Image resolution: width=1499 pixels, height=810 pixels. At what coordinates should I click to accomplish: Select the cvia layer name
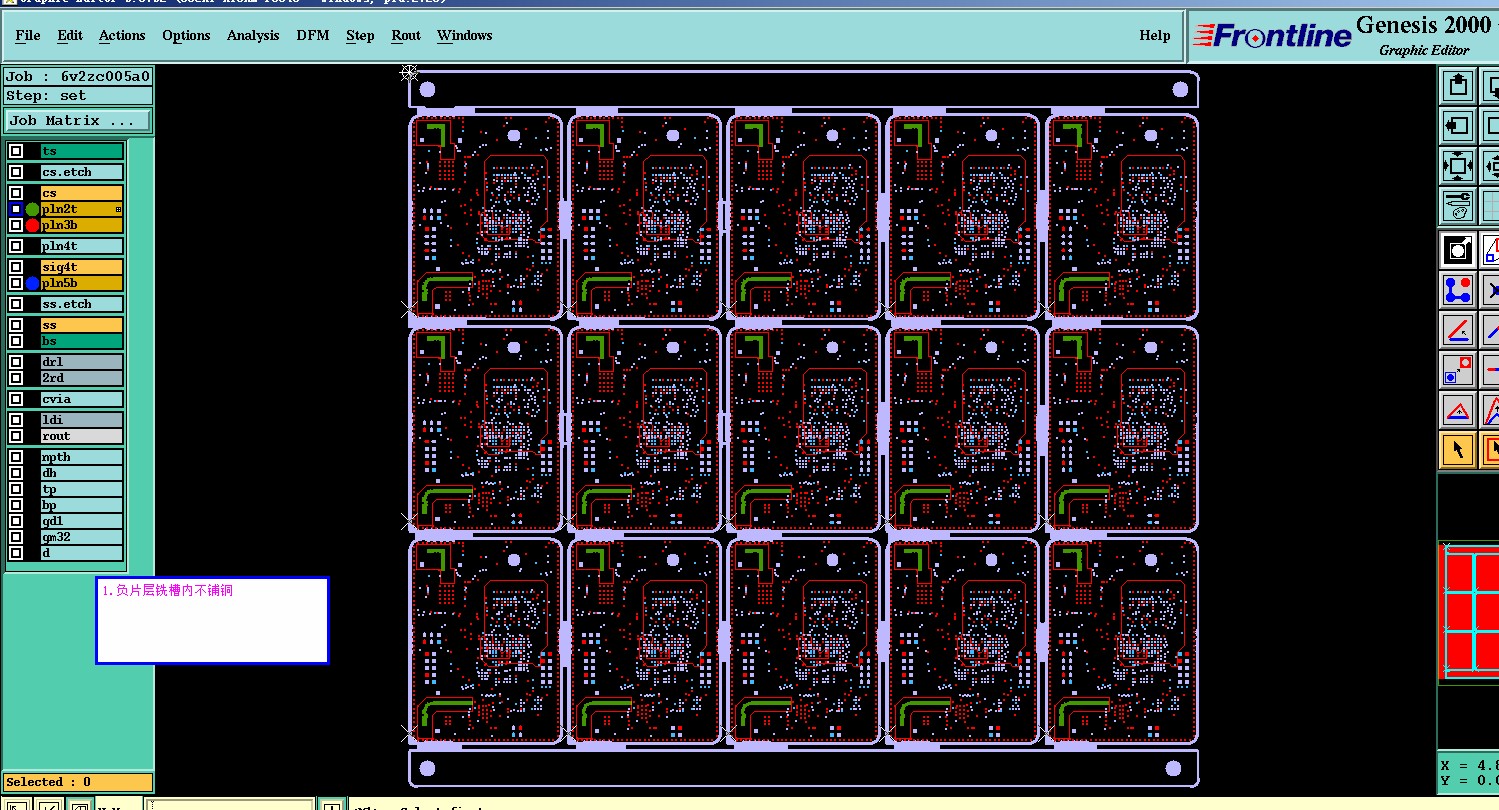[82, 399]
